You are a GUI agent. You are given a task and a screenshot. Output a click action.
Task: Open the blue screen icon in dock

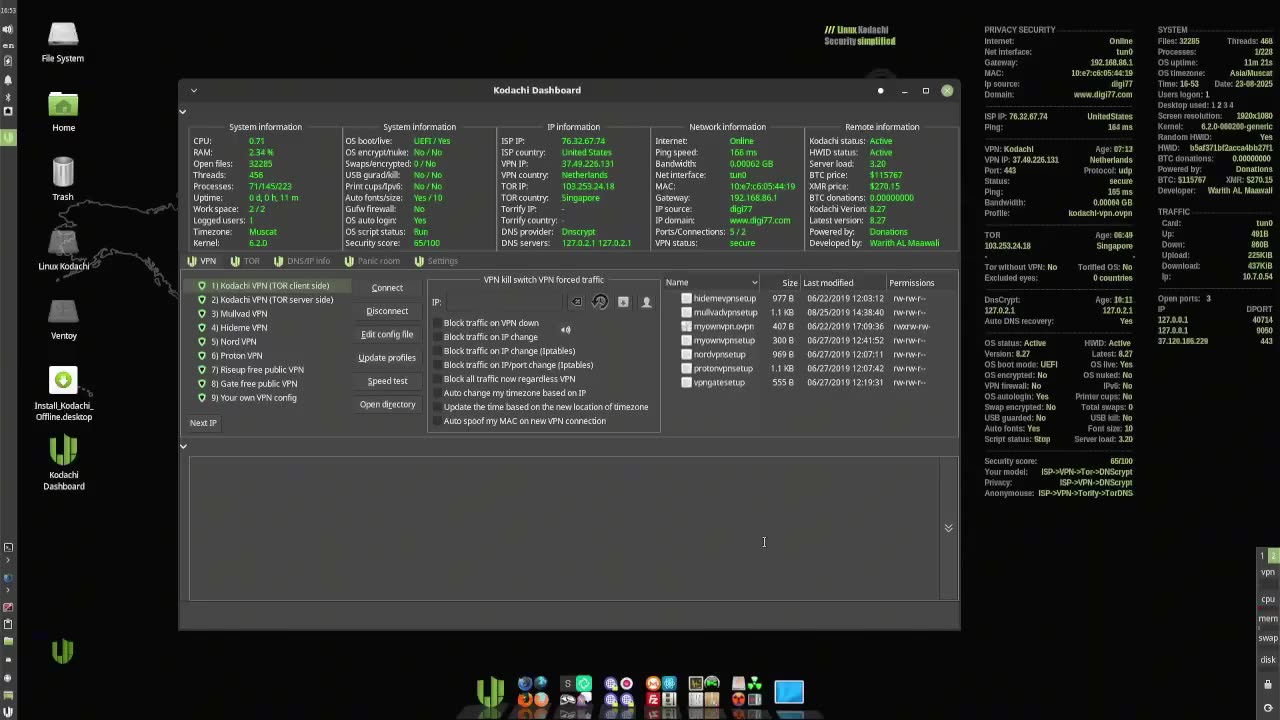[x=789, y=692]
